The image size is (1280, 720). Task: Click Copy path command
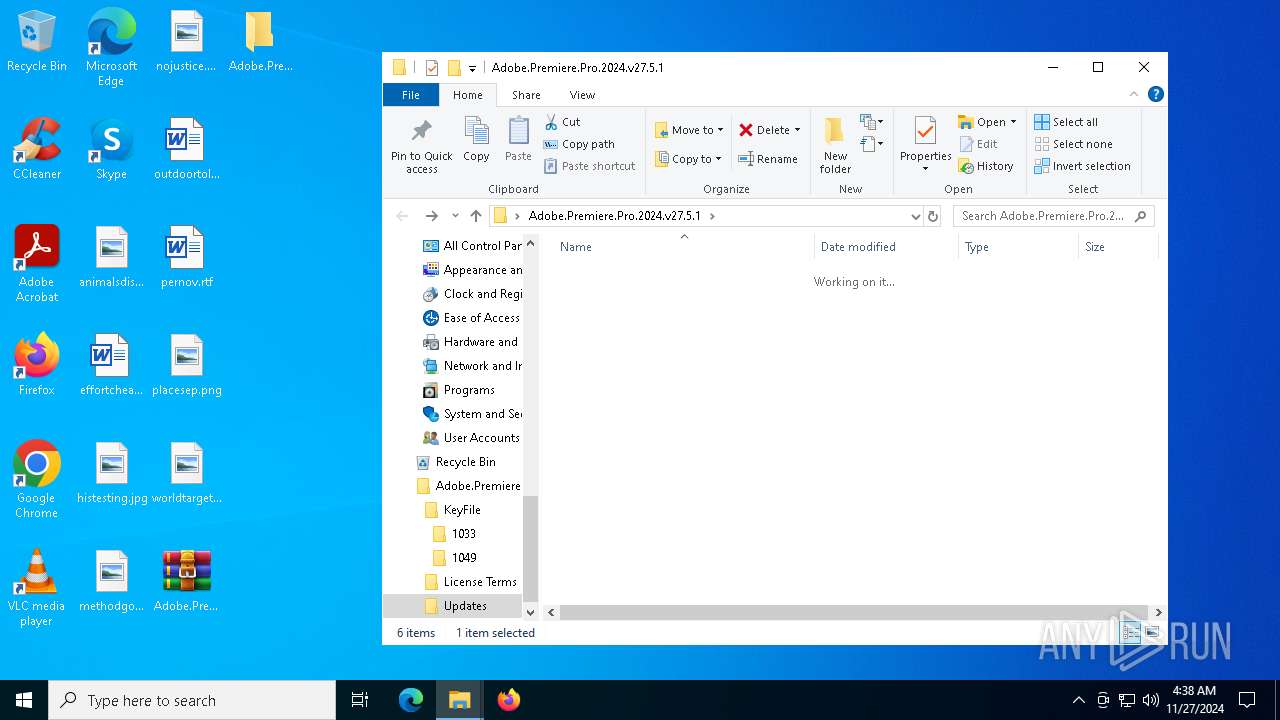pos(579,144)
